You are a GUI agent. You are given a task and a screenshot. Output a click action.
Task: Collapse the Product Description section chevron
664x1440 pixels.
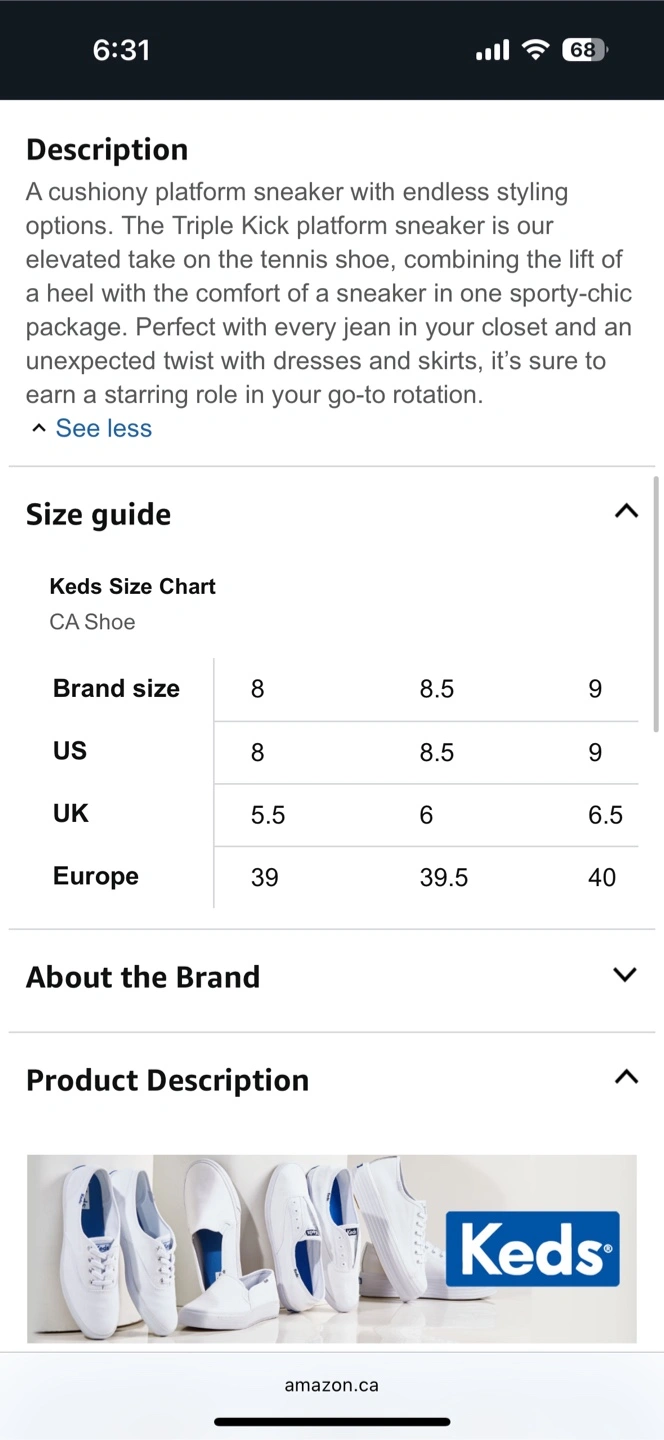point(626,1077)
